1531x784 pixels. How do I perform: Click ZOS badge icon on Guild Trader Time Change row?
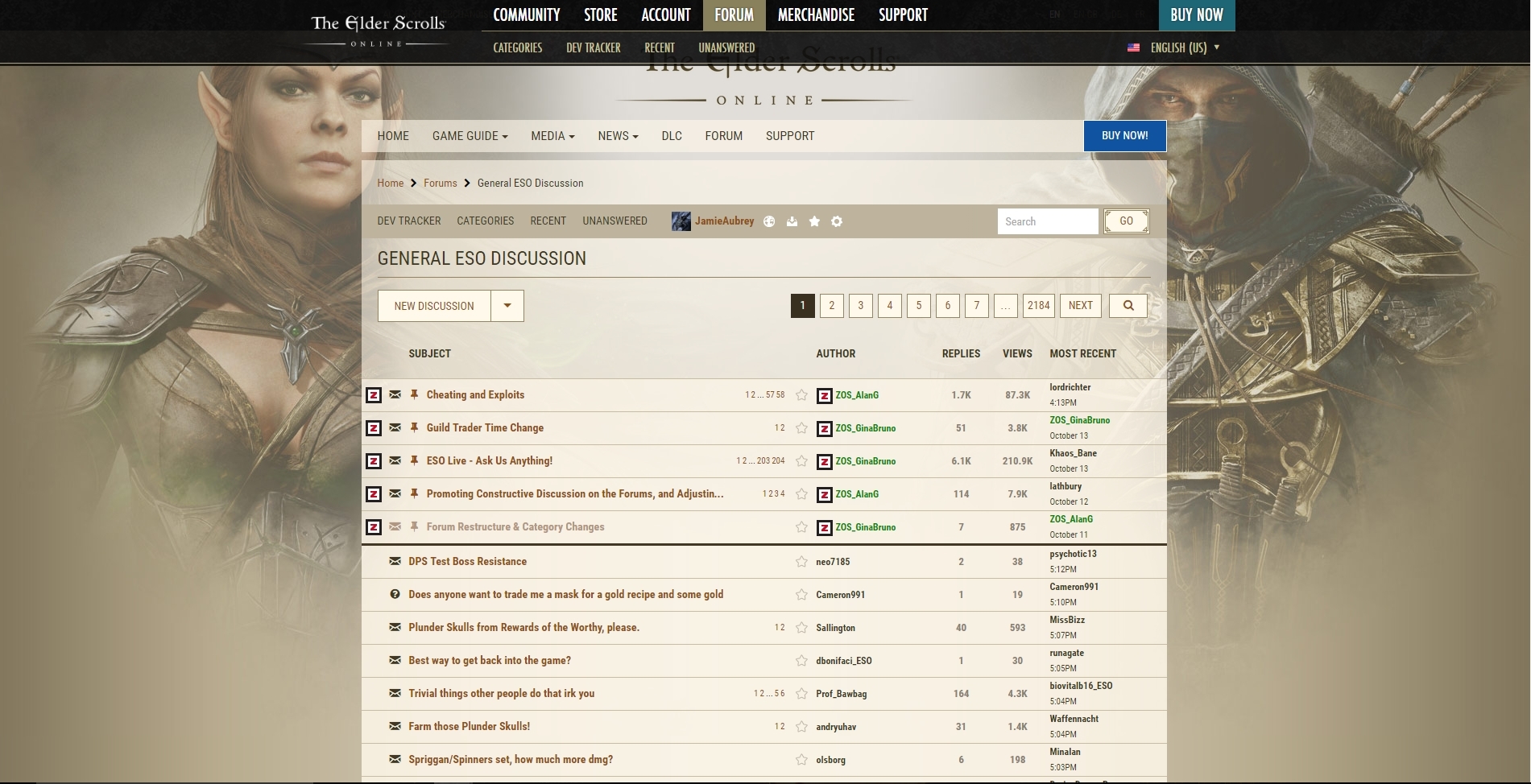point(374,428)
